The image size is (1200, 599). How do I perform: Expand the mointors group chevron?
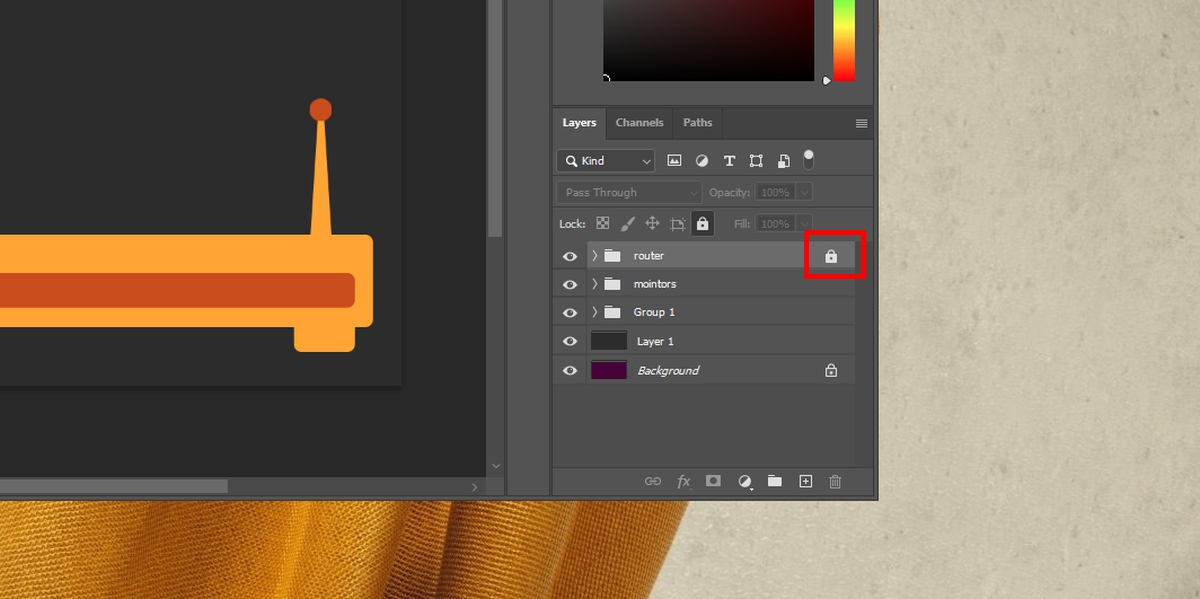pyautogui.click(x=594, y=284)
